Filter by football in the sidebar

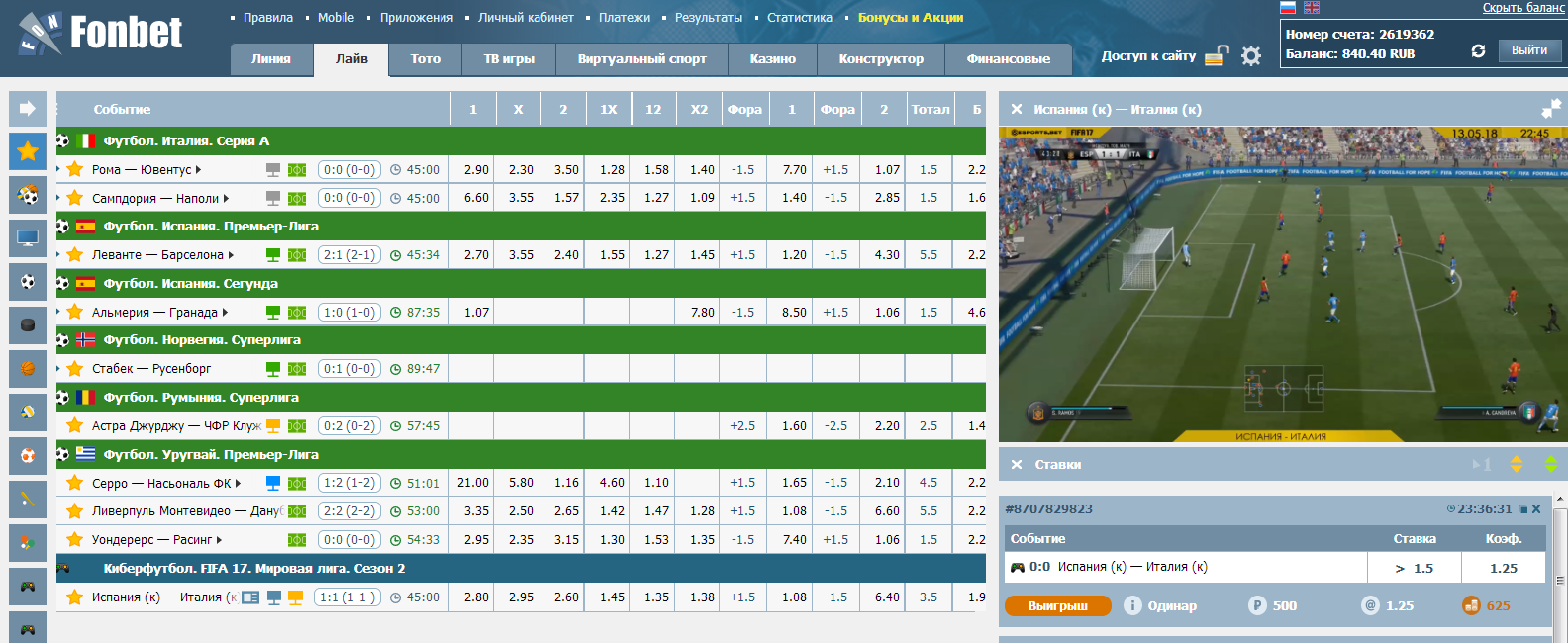pos(28,282)
